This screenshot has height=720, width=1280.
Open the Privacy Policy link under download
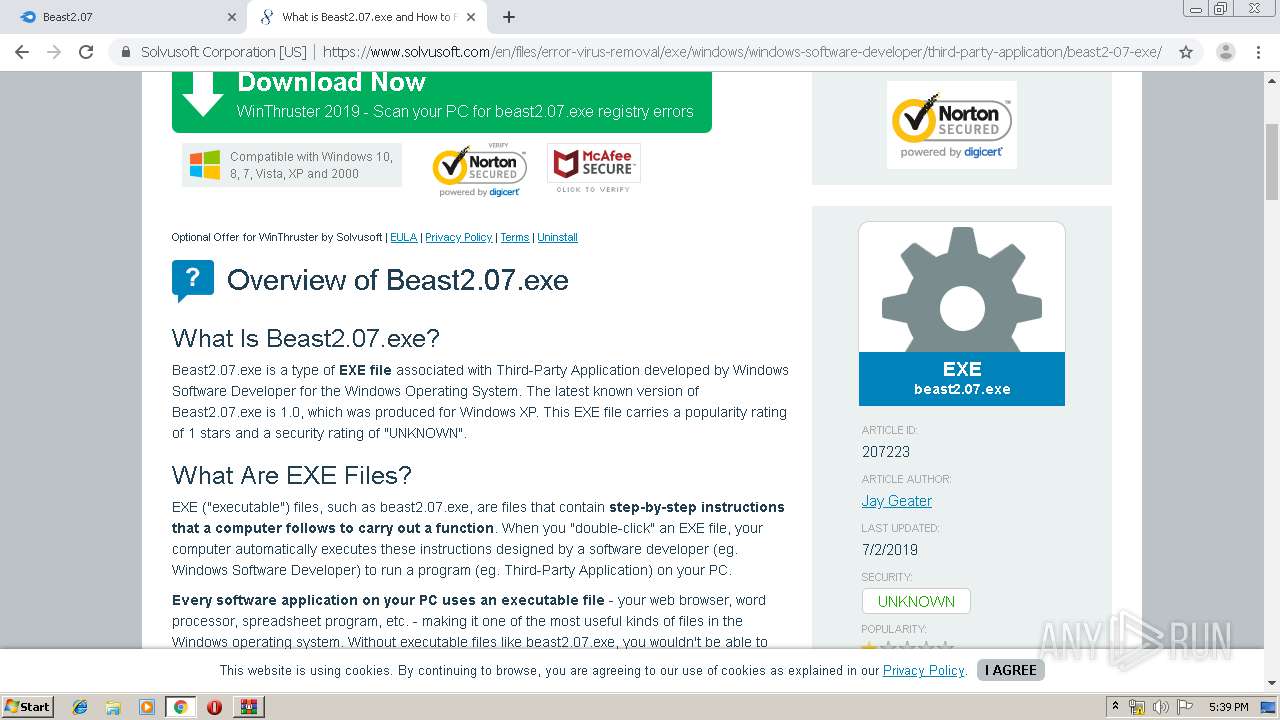click(458, 237)
